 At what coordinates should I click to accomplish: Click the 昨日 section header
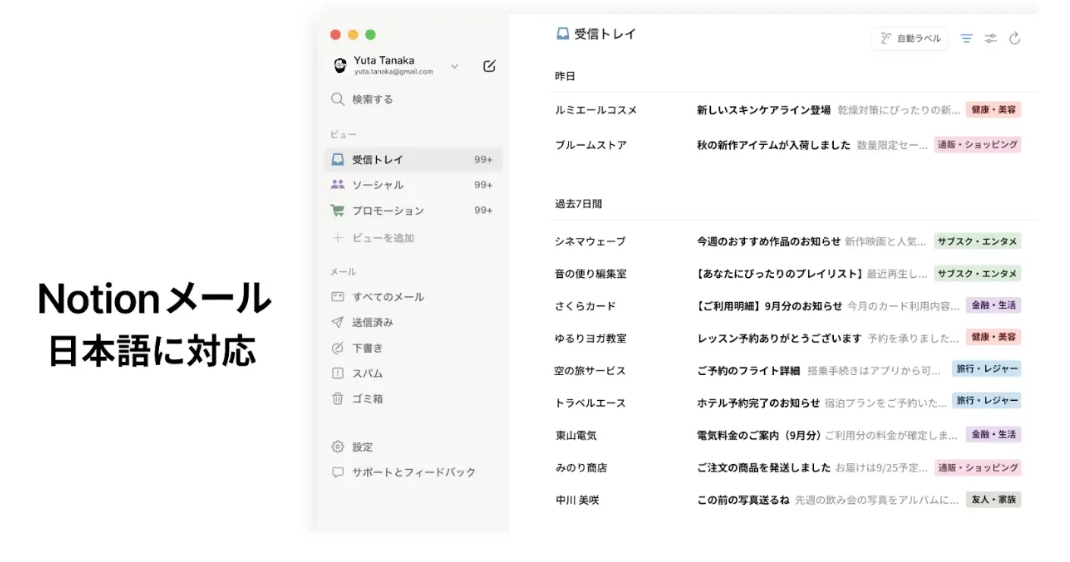pos(565,76)
